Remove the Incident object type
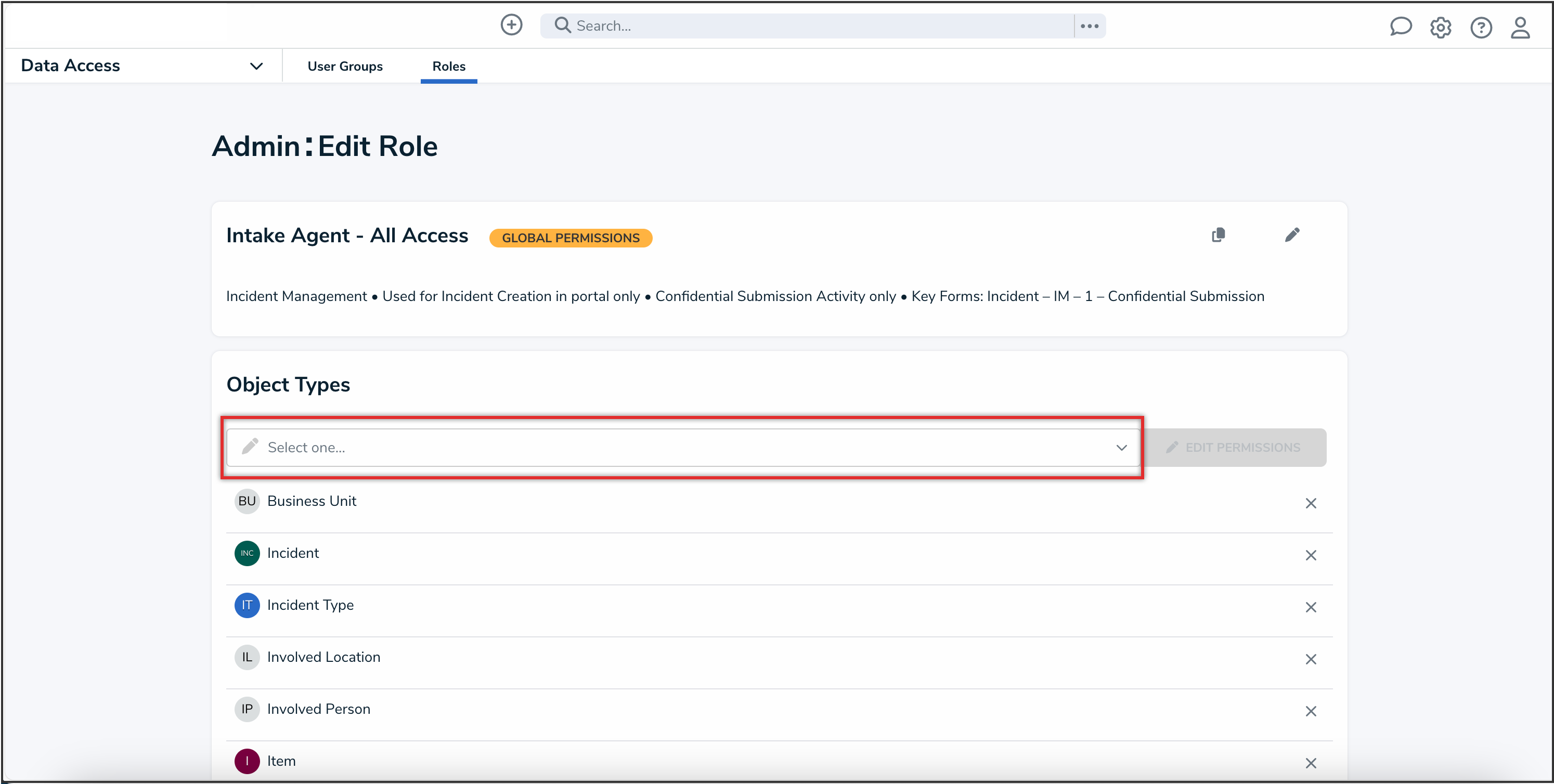This screenshot has width=1554, height=784. point(1310,555)
